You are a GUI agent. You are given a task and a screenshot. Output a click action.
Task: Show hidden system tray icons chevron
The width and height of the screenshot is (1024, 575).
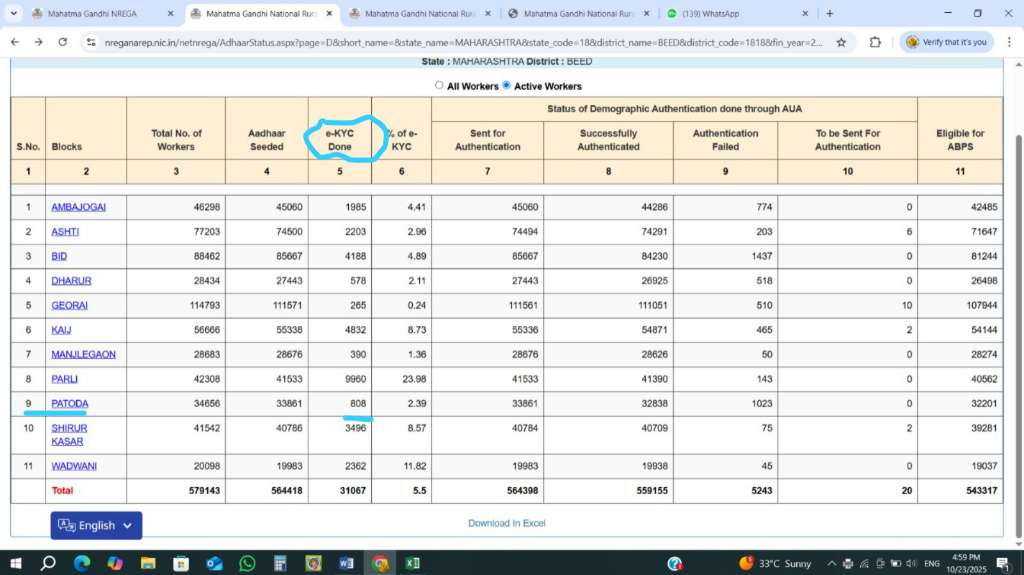tap(831, 563)
